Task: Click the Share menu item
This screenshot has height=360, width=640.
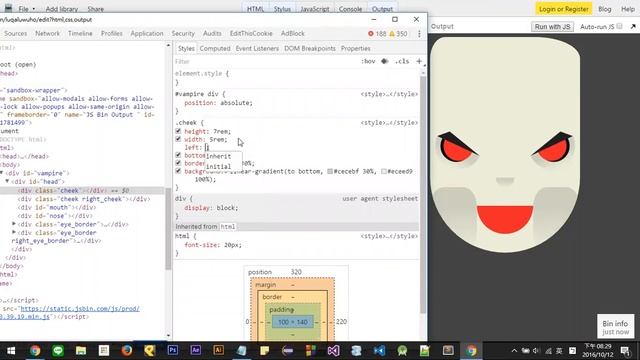Action: [96, 9]
